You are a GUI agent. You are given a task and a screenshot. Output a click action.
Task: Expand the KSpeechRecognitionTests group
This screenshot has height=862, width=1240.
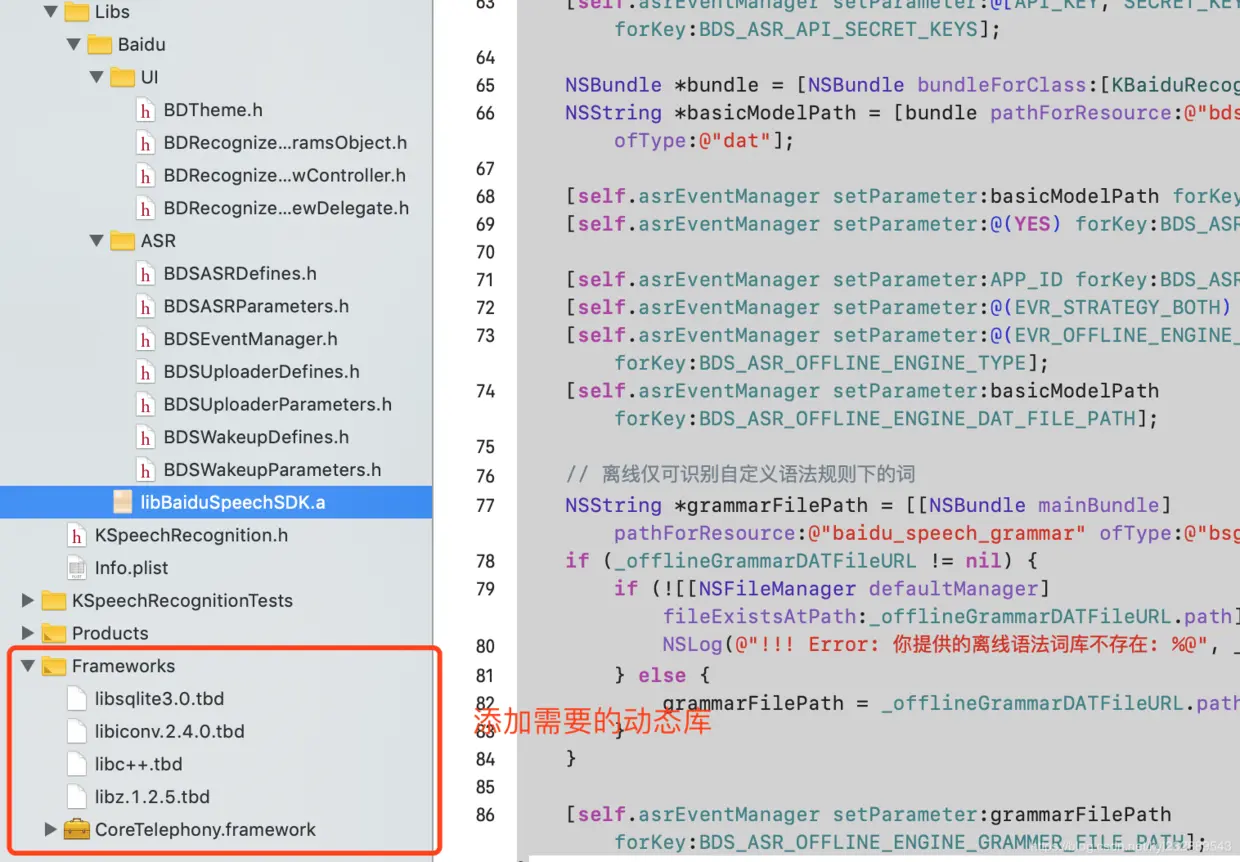click(x=28, y=601)
